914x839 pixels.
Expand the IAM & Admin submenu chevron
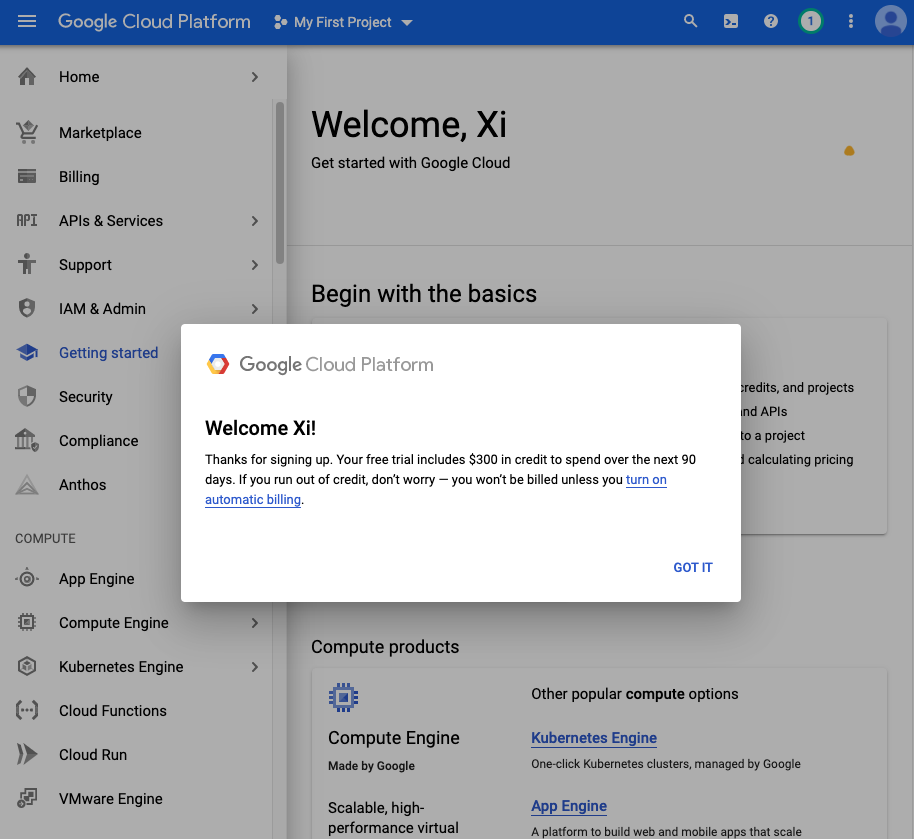pyautogui.click(x=255, y=308)
